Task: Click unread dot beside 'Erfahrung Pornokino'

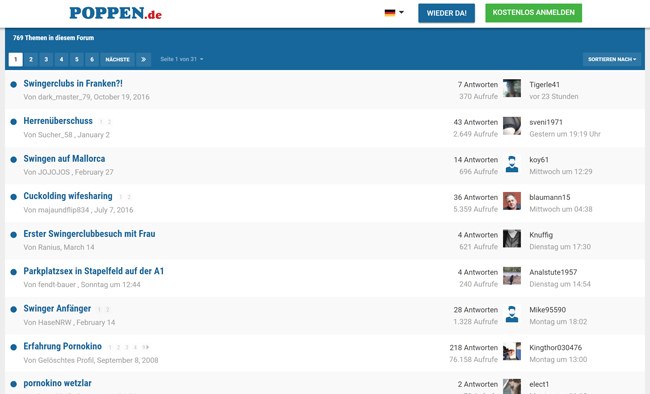Action: click(x=14, y=347)
